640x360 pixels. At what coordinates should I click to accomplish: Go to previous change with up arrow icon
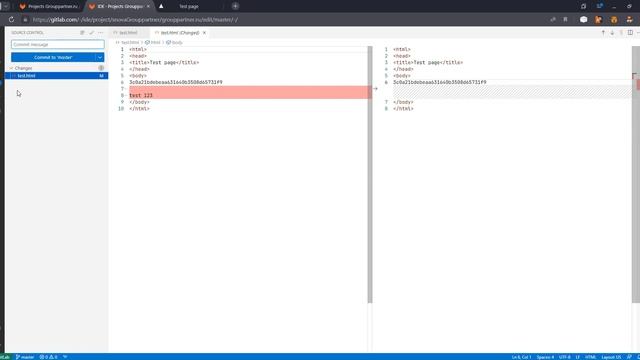(603, 33)
